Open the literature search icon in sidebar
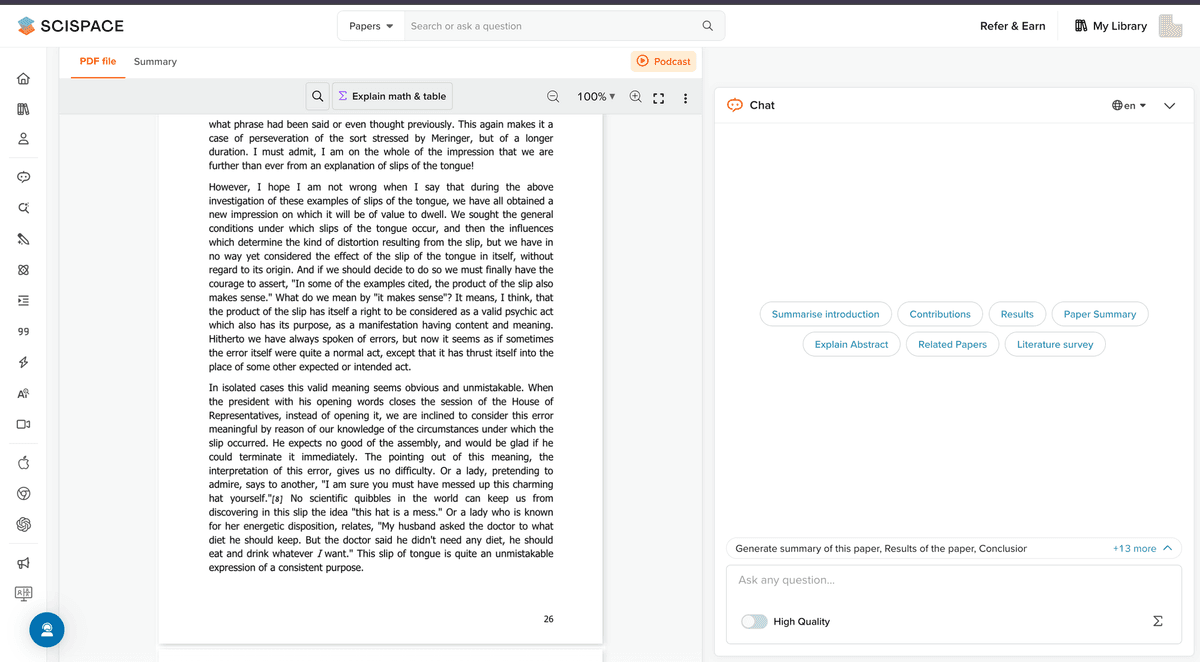 click(23, 208)
